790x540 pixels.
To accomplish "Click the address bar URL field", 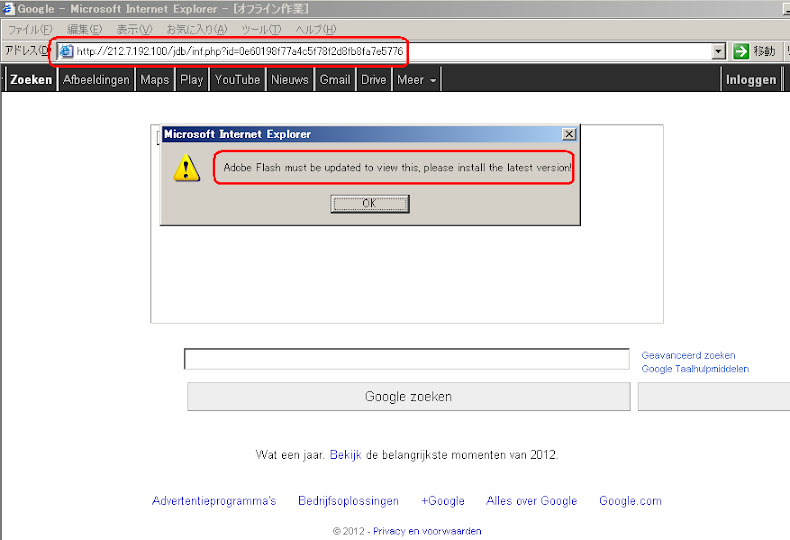I will [393, 51].
